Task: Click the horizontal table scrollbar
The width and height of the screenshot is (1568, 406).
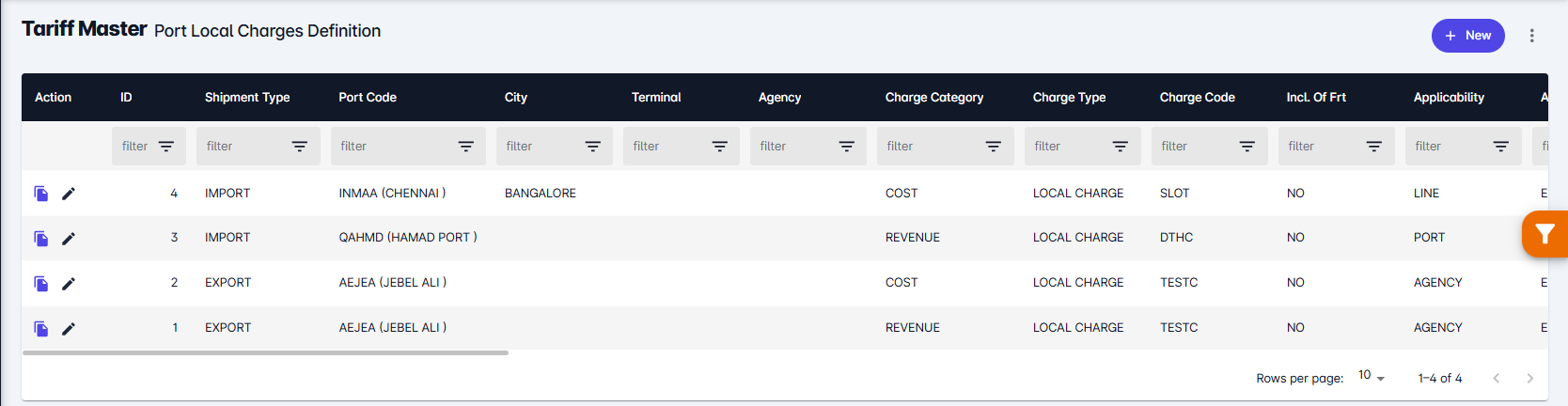Action: [x=265, y=353]
